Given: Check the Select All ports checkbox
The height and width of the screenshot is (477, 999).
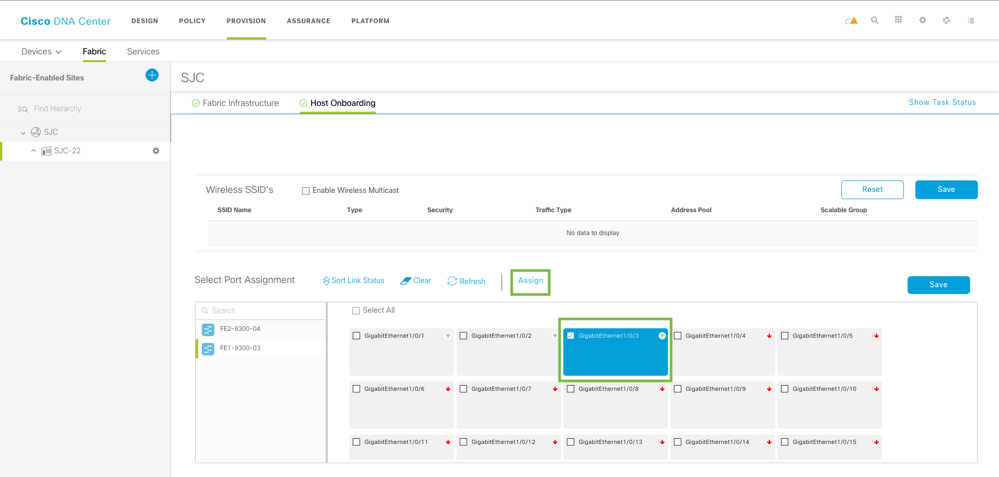Looking at the screenshot, I should click(x=356, y=311).
